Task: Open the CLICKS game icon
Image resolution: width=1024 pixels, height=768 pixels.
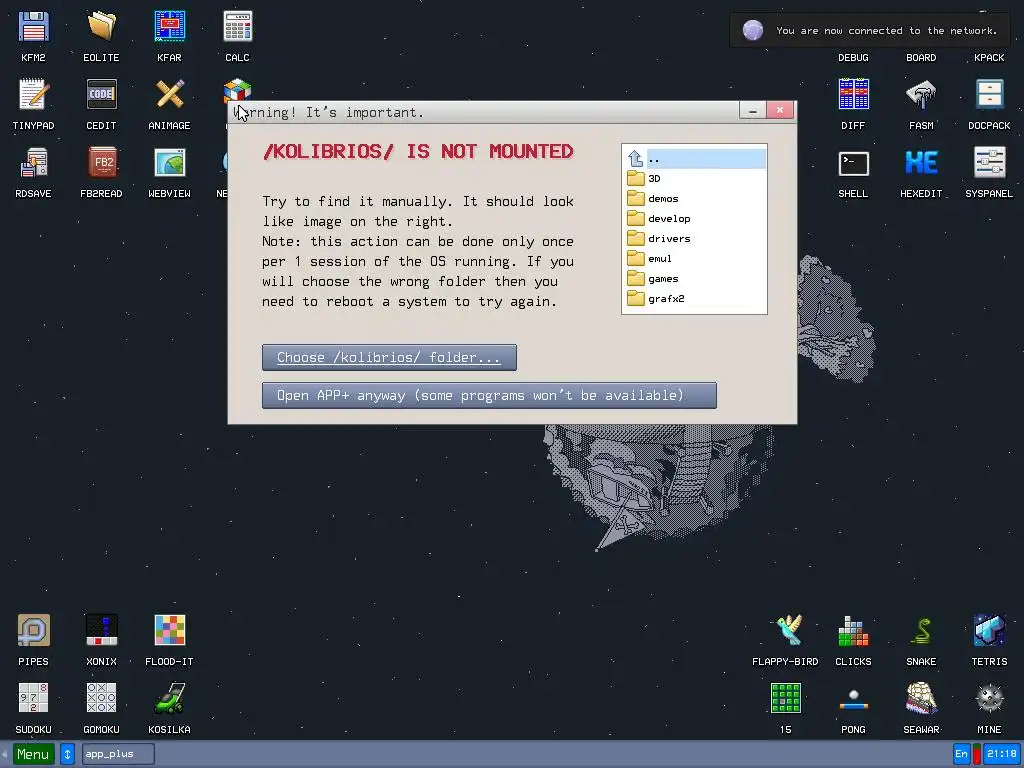Action: point(854,630)
